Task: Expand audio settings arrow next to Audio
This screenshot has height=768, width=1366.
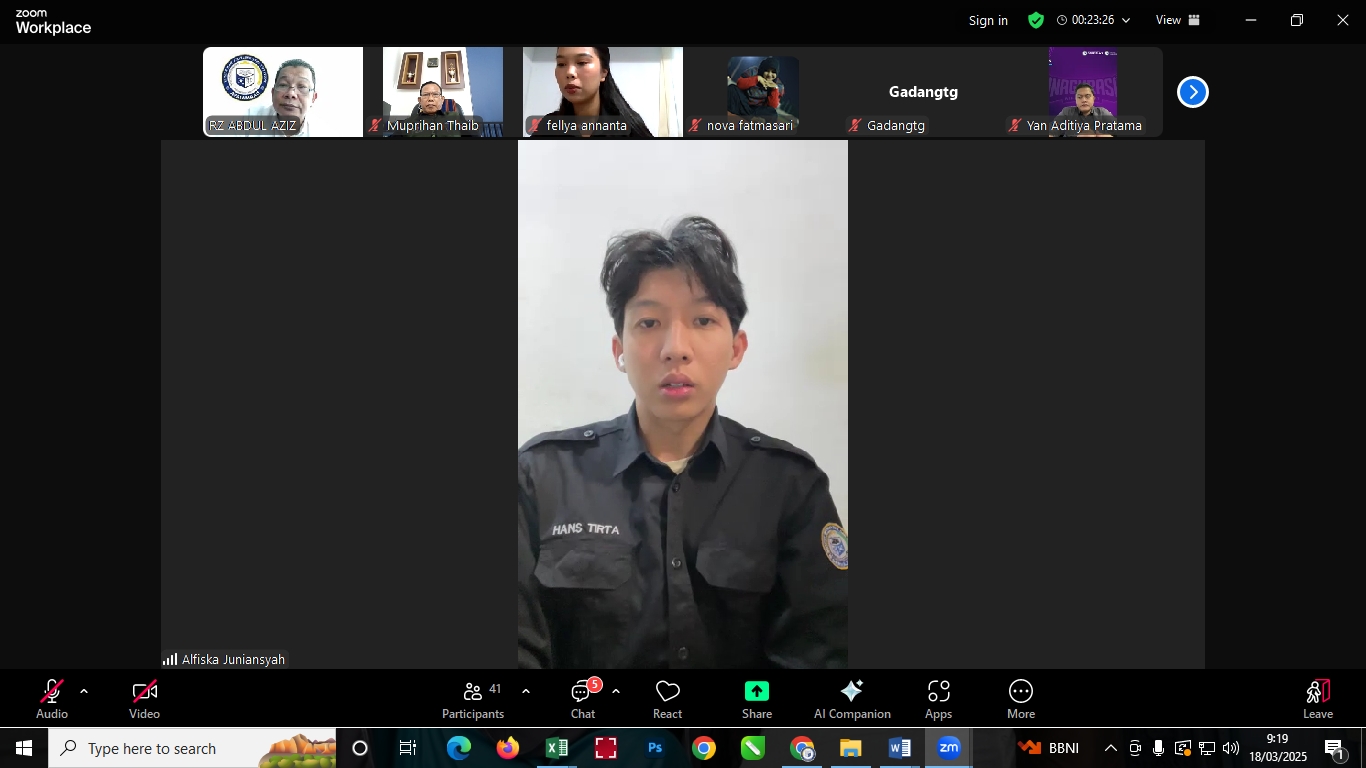Action: (84, 691)
